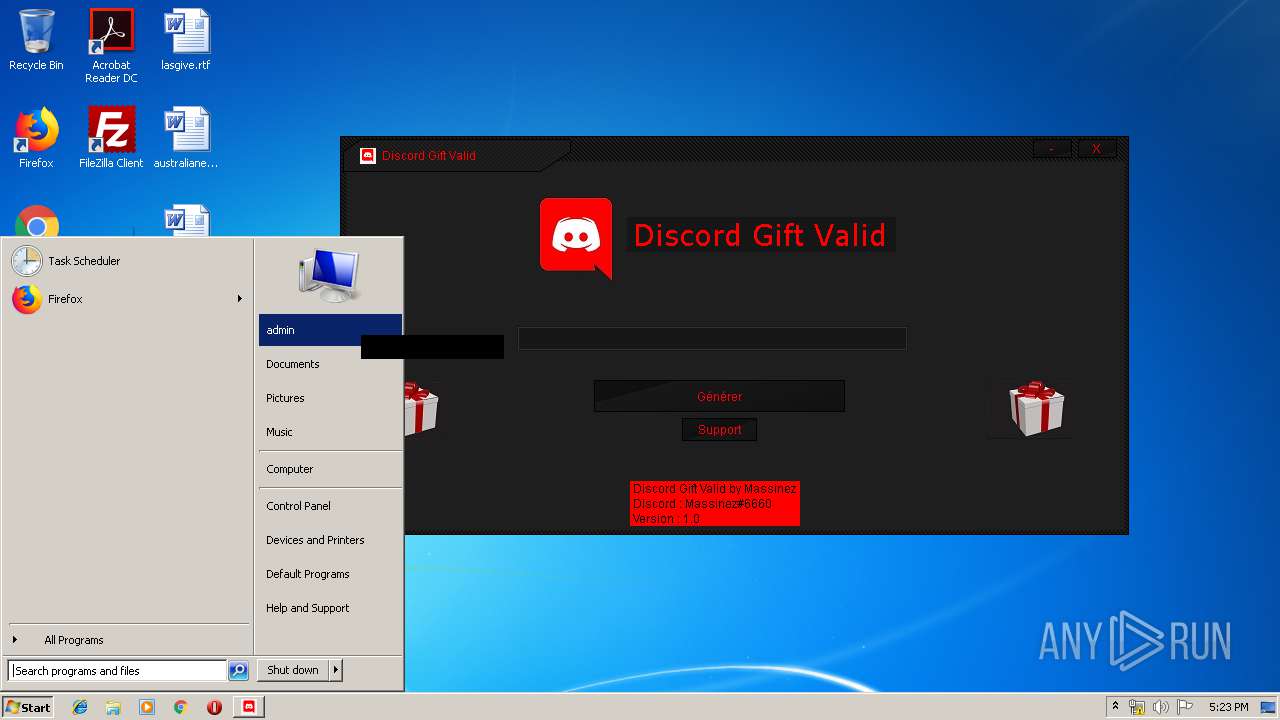
Task: Click the 'Discord : Massinez#6660' credit text
Action: (702, 504)
